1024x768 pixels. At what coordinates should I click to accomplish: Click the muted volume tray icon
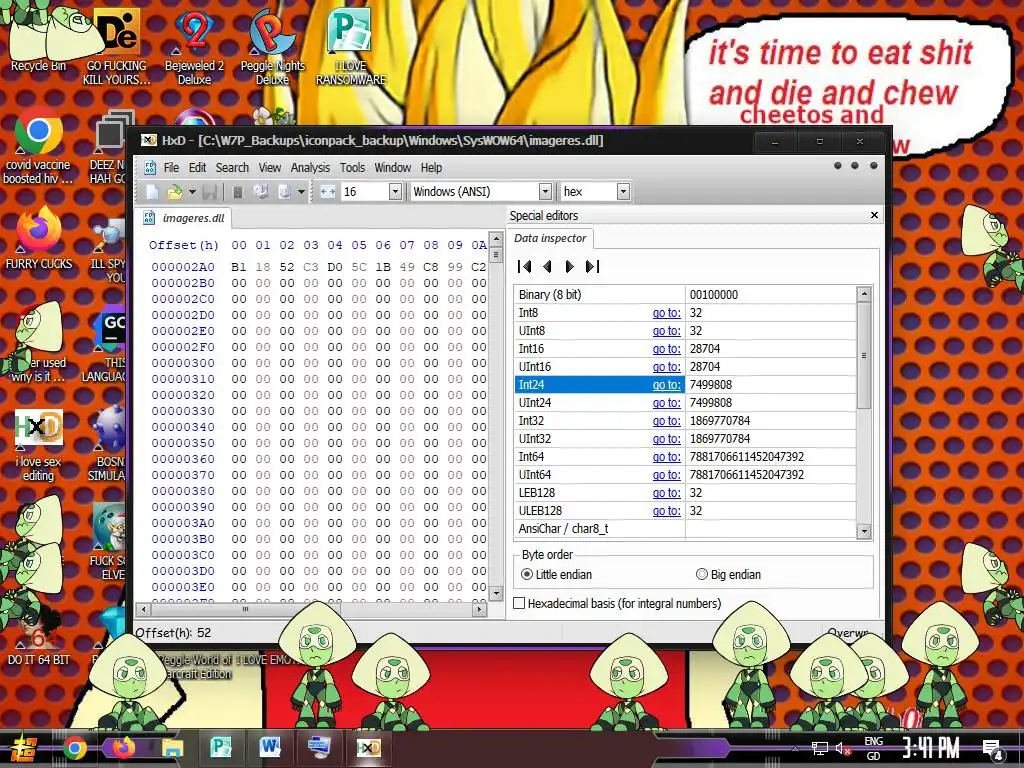point(843,748)
